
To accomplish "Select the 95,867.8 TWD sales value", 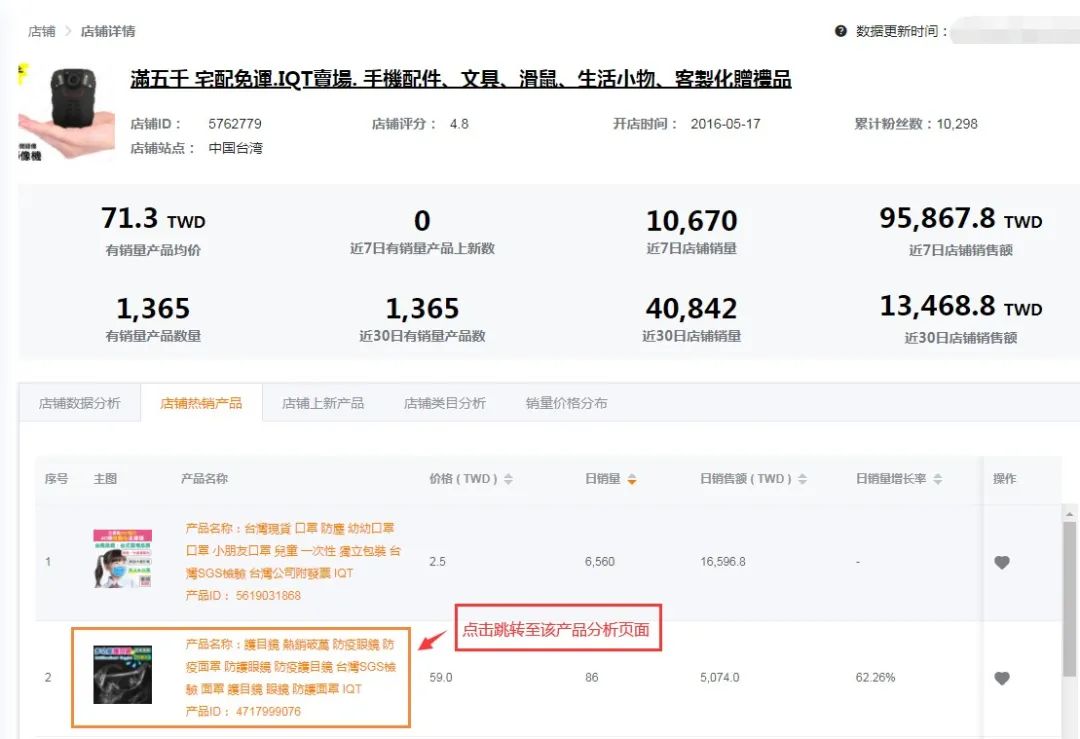I will (961, 219).
